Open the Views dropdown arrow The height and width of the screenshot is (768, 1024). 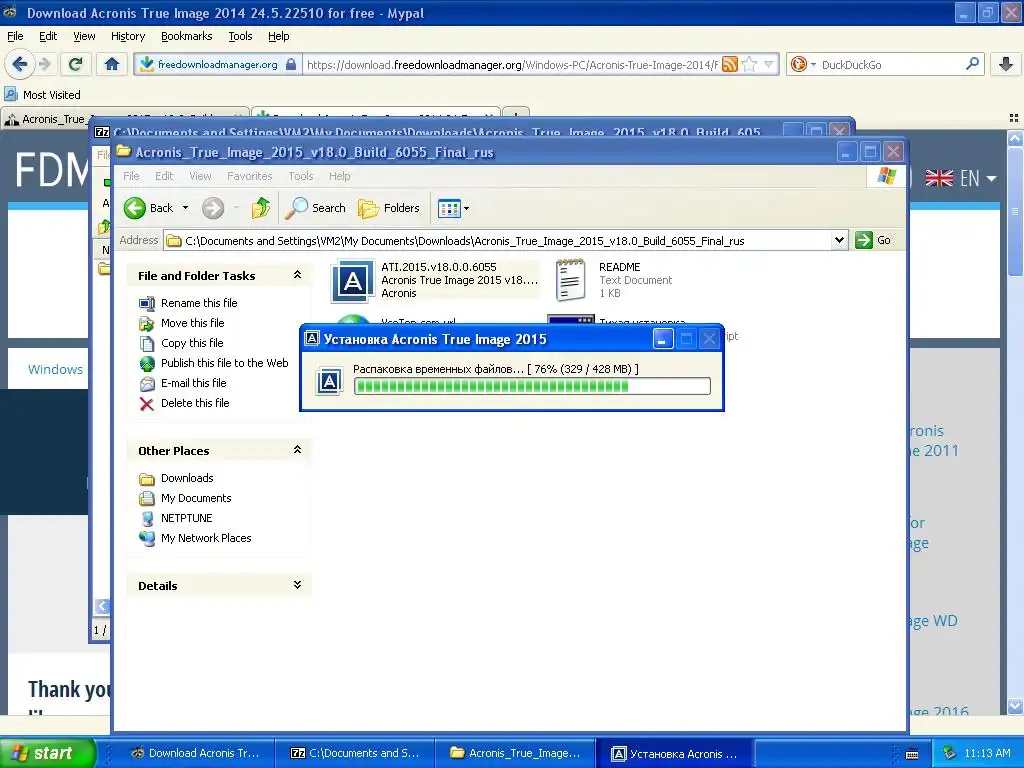(466, 208)
